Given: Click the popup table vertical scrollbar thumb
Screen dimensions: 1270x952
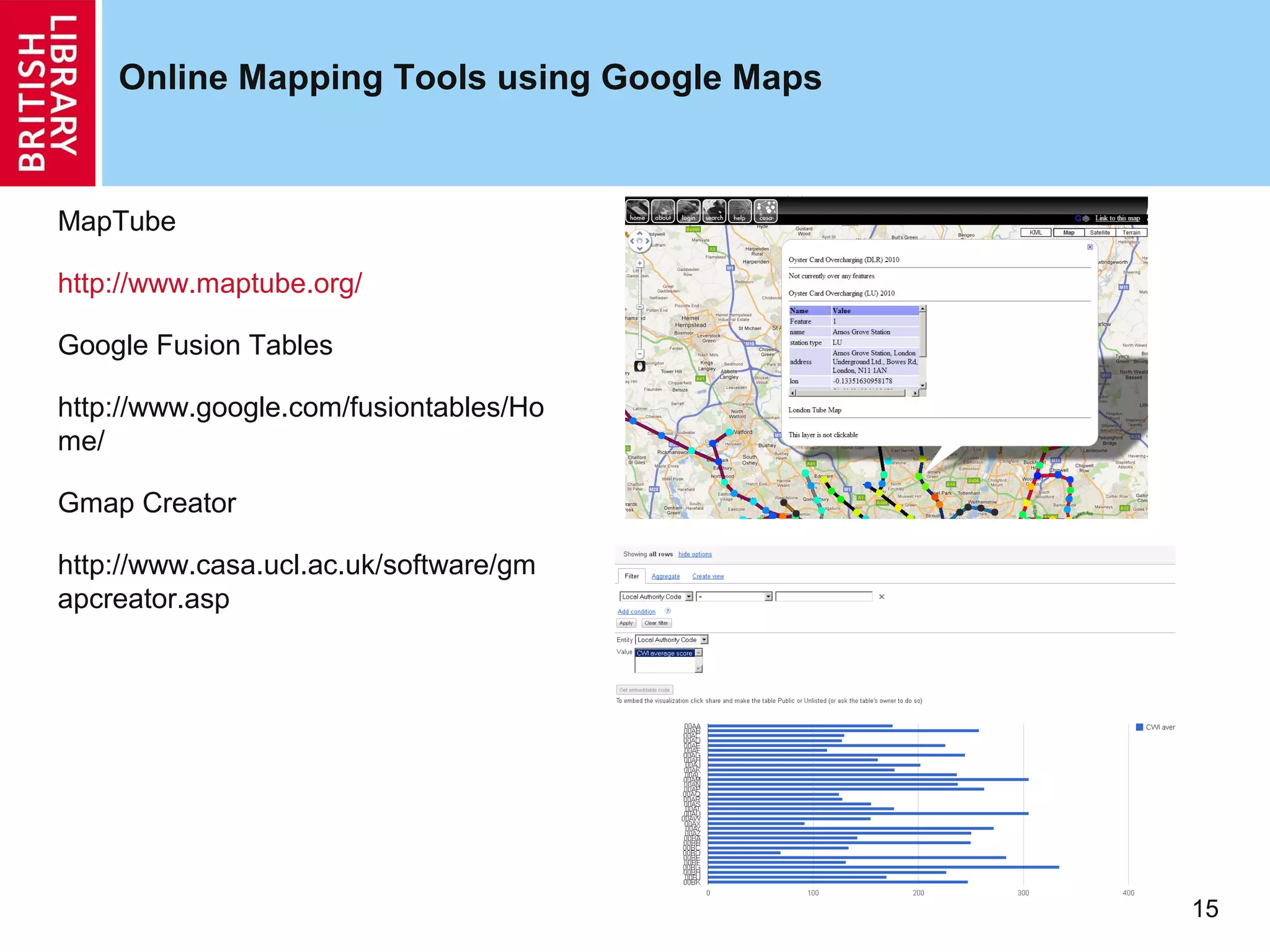Looking at the screenshot, I should click(923, 335).
